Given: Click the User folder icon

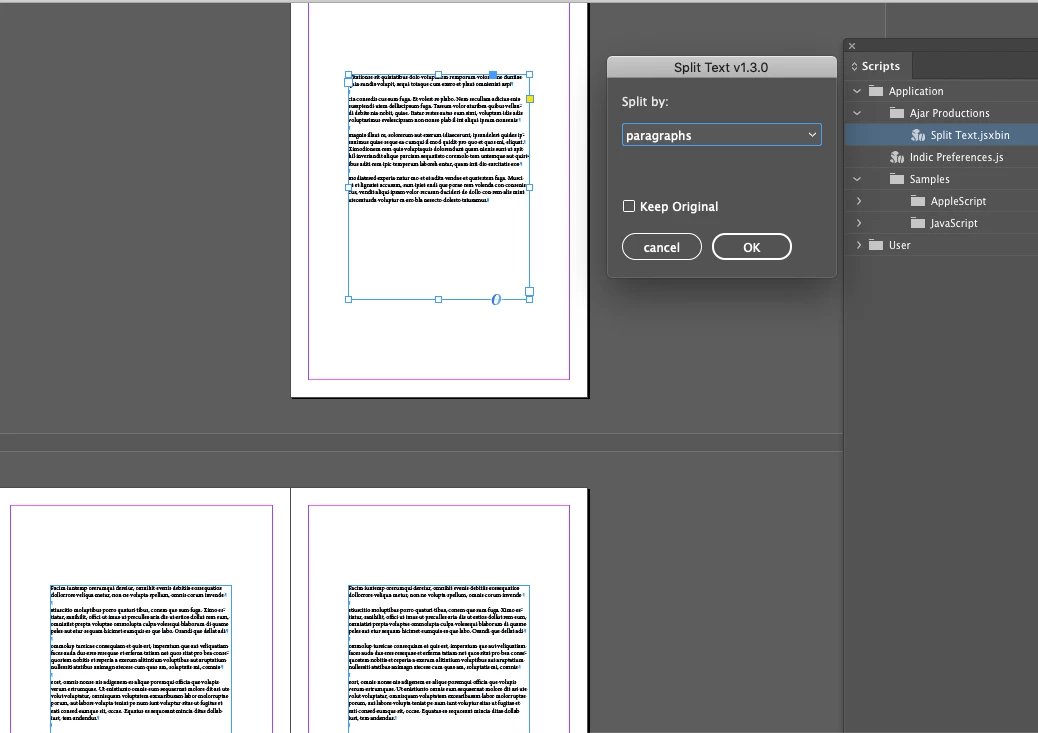Looking at the screenshot, I should [876, 245].
